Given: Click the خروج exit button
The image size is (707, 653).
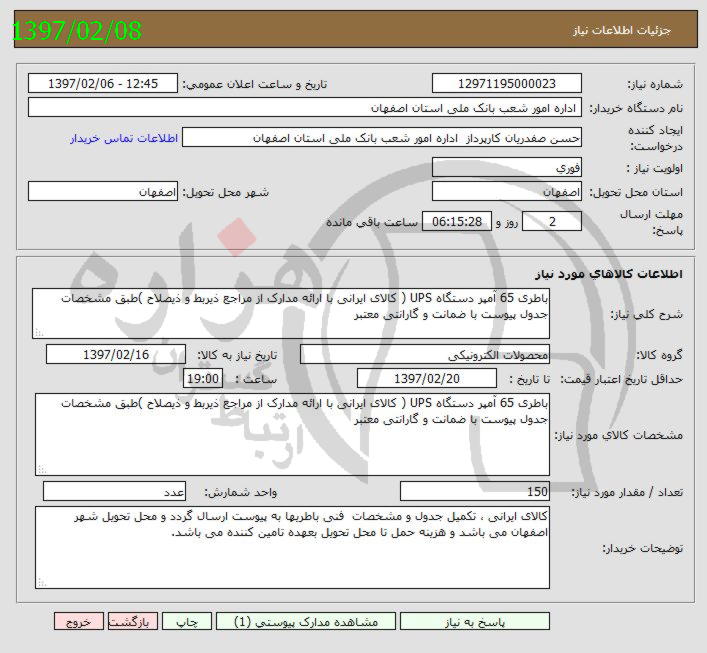Looking at the screenshot, I should click(x=78, y=621).
